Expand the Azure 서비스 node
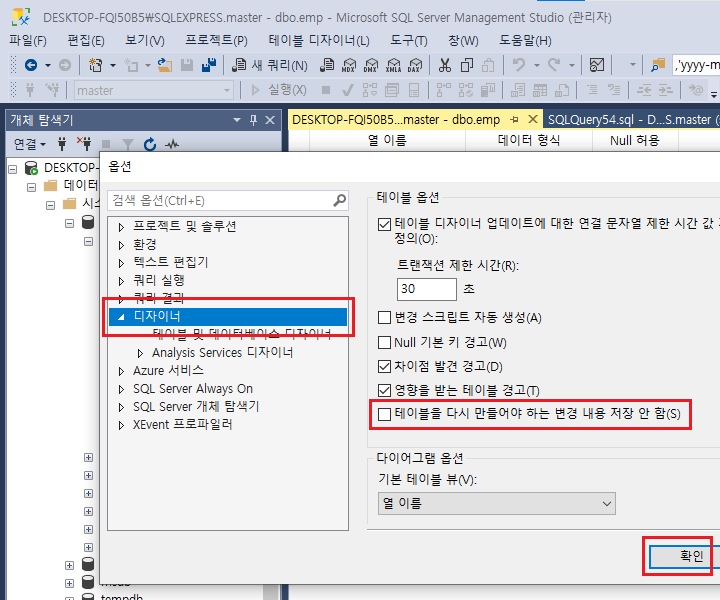This screenshot has height=600, width=720. pyautogui.click(x=121, y=371)
